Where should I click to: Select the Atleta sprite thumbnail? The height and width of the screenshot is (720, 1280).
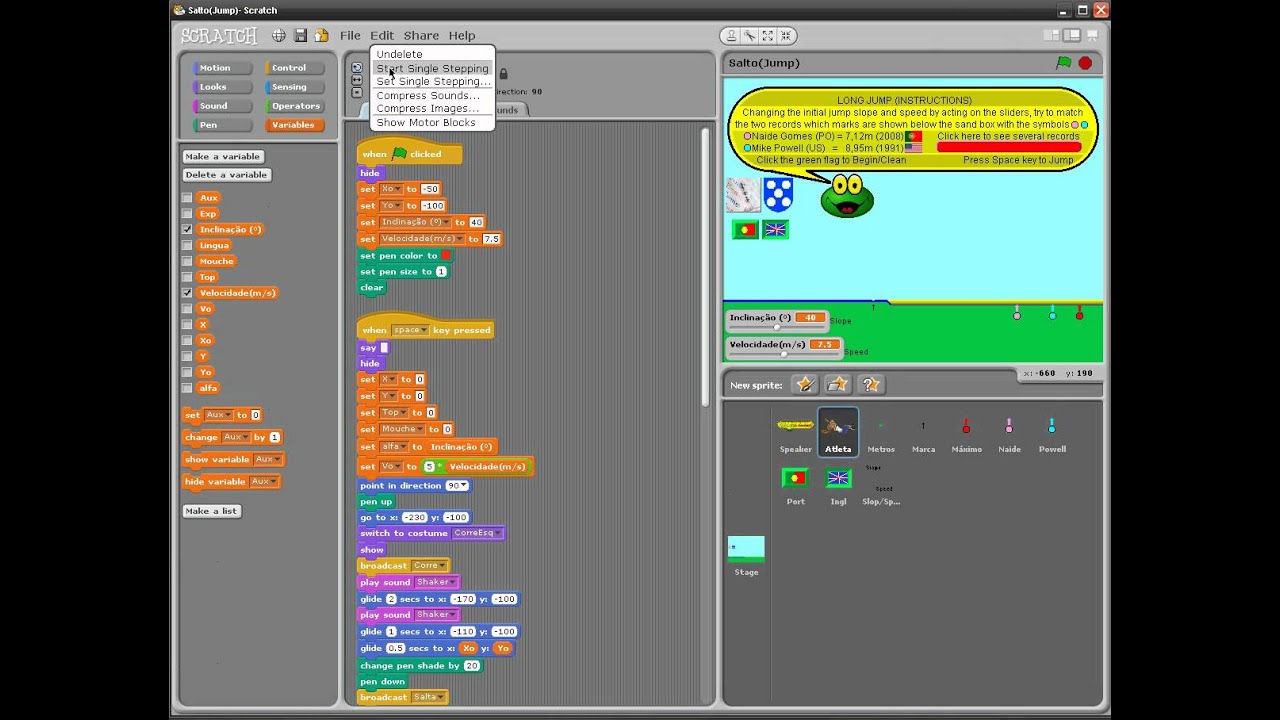coord(838,432)
